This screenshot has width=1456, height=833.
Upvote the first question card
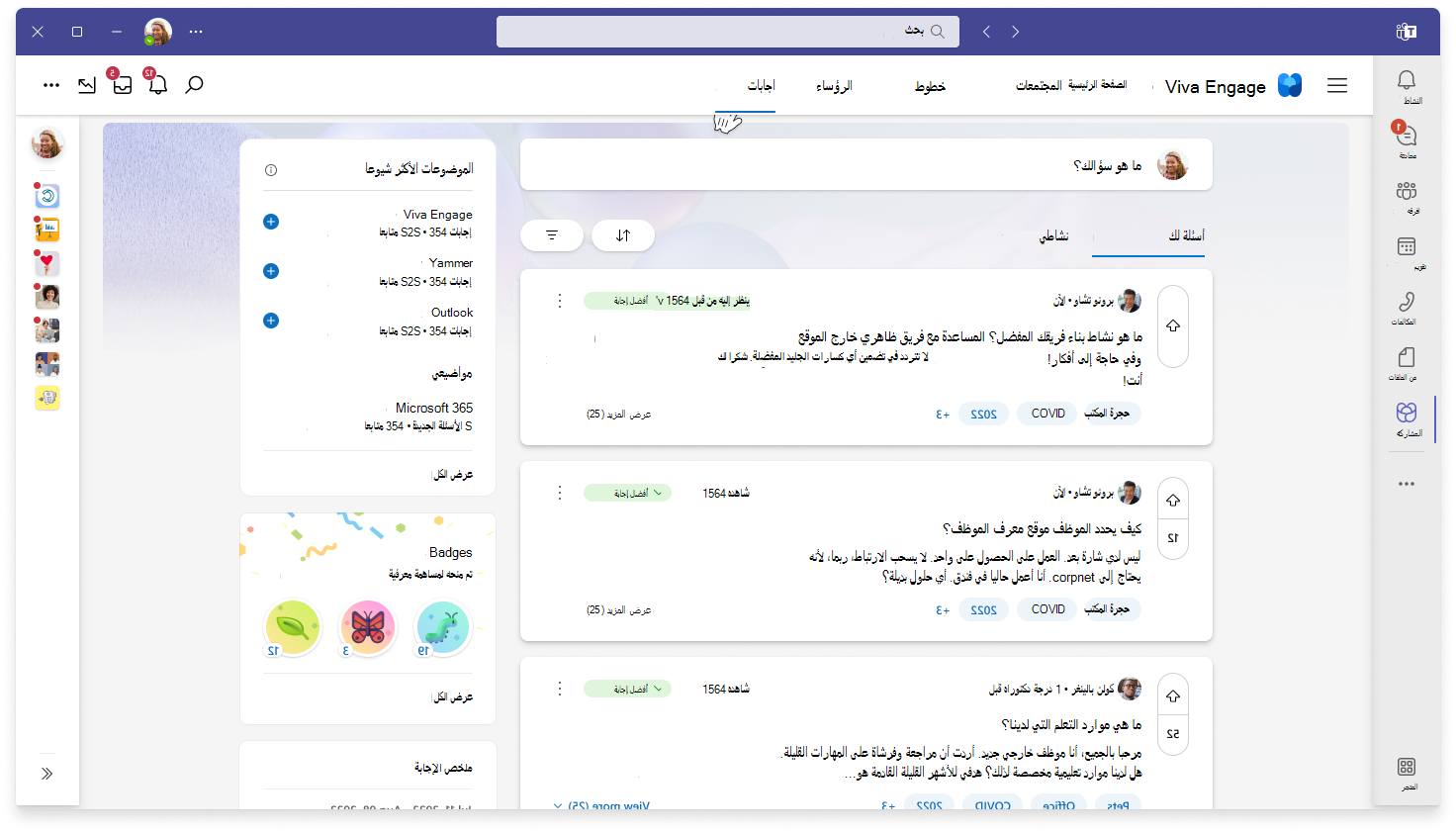1173,326
